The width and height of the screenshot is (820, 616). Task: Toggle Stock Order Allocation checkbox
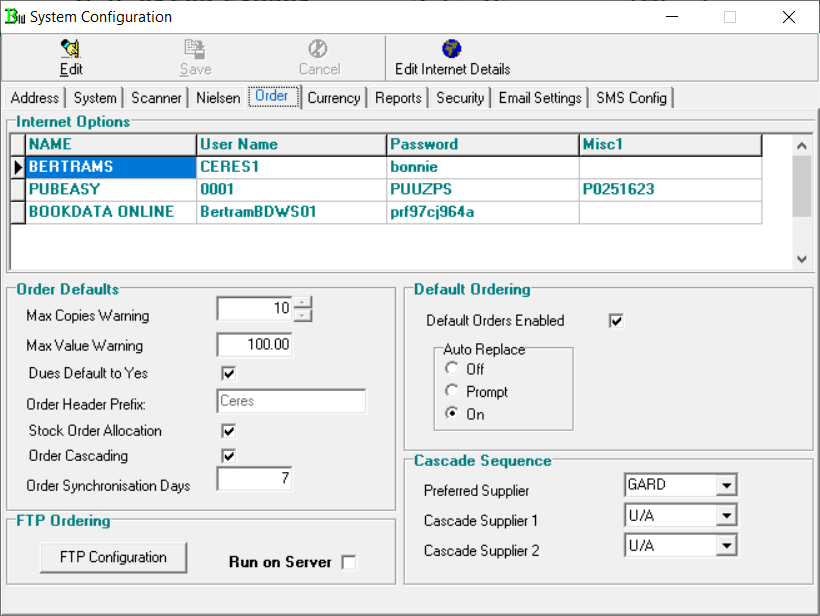(229, 431)
